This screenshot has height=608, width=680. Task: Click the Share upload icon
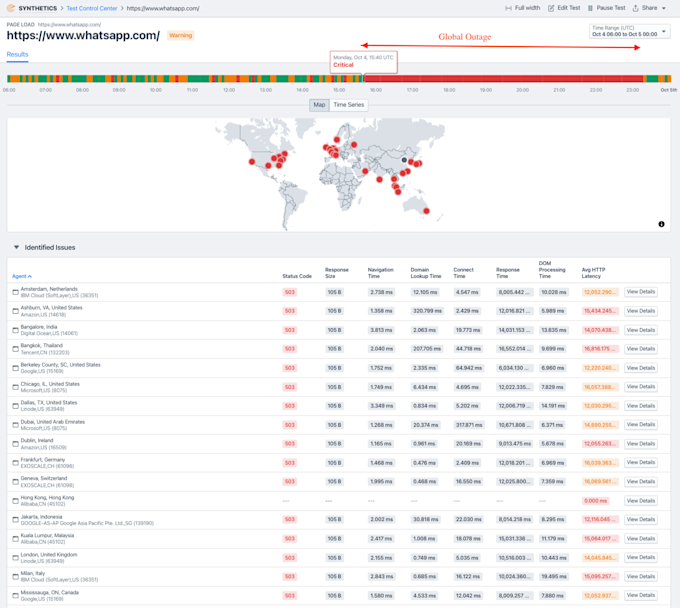[635, 8]
